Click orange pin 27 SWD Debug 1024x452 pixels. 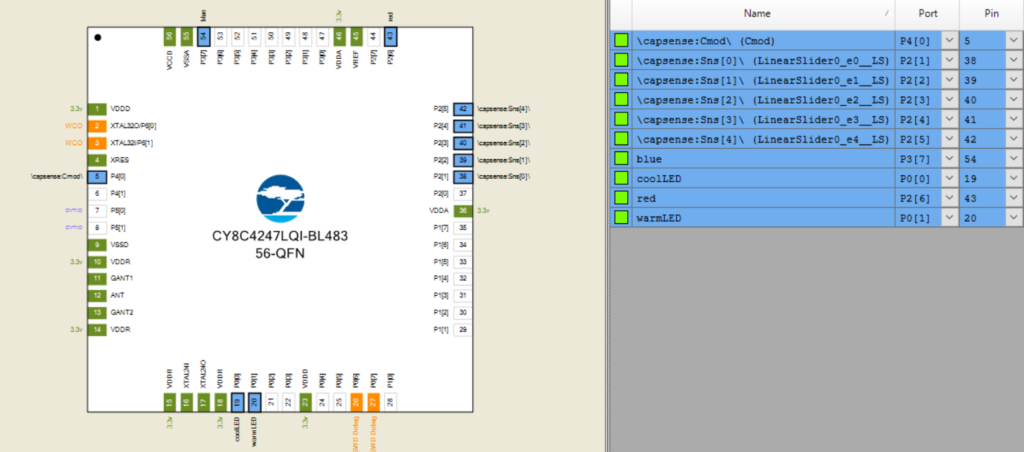click(373, 402)
